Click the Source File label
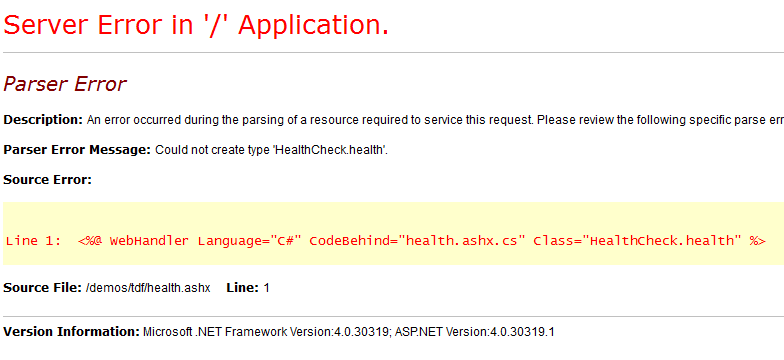 (42, 288)
